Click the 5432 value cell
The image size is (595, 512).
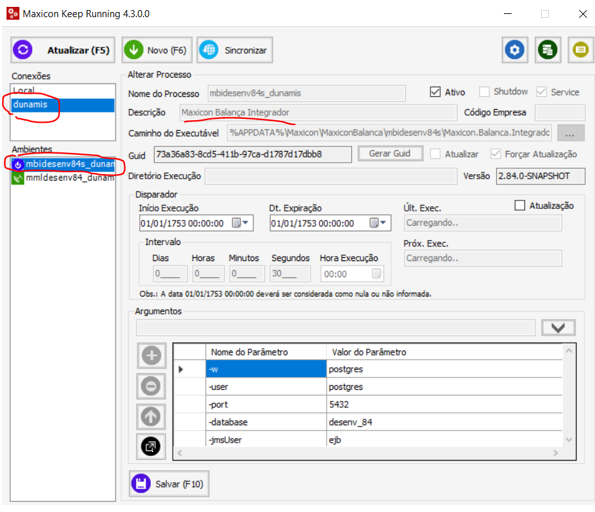pyautogui.click(x=444, y=405)
